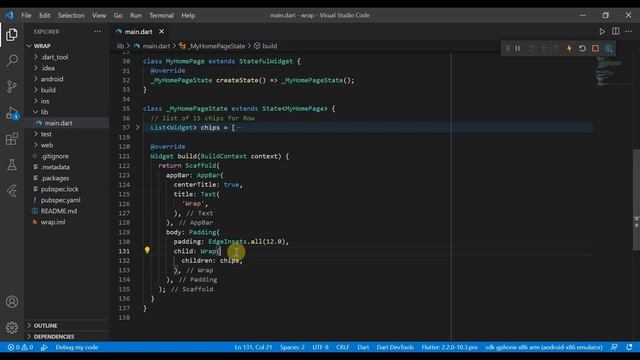Click the editor vertical scrollbar thumb
The width and height of the screenshot is (640, 360).
(x=636, y=200)
